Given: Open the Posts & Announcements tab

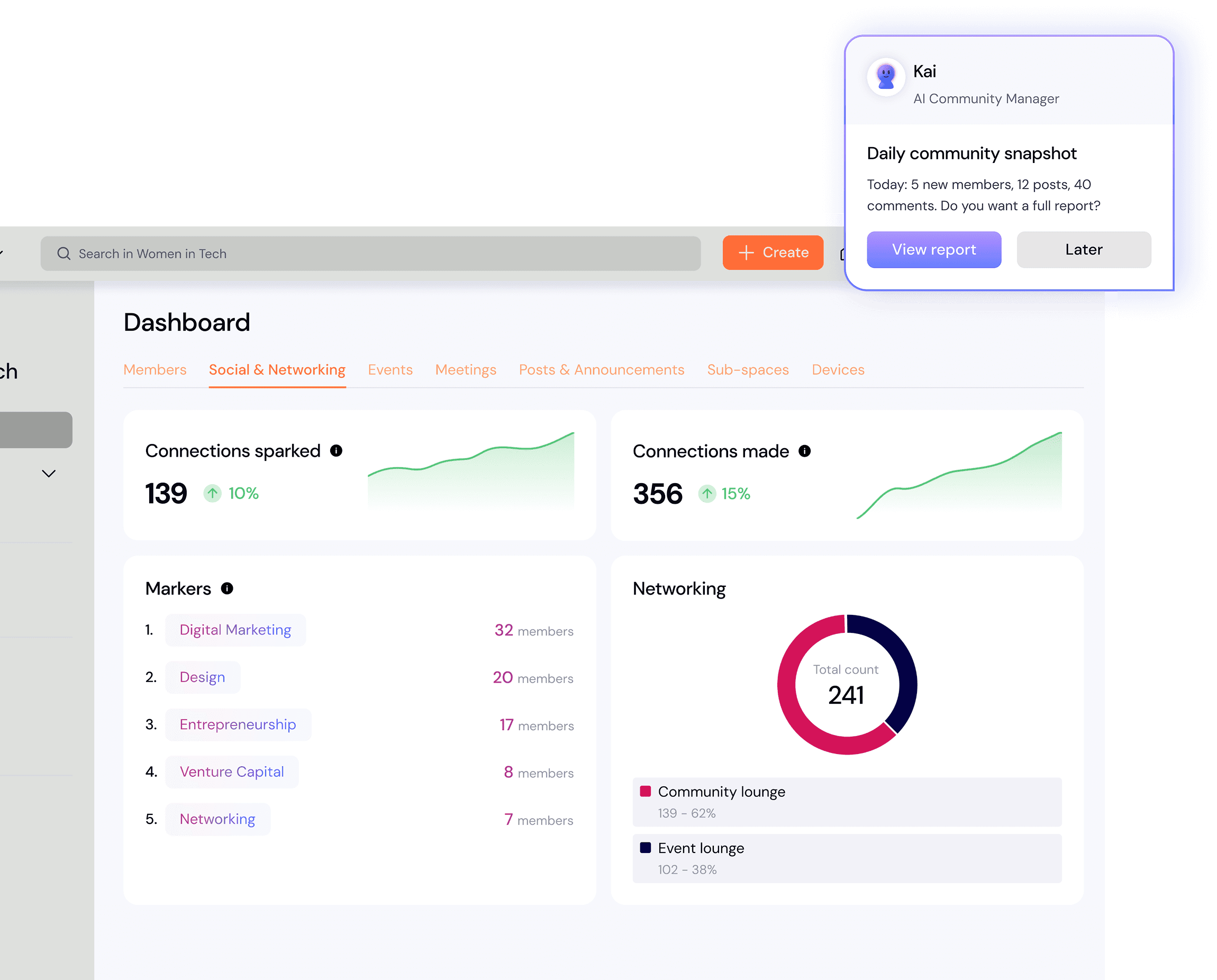Looking at the screenshot, I should (601, 370).
